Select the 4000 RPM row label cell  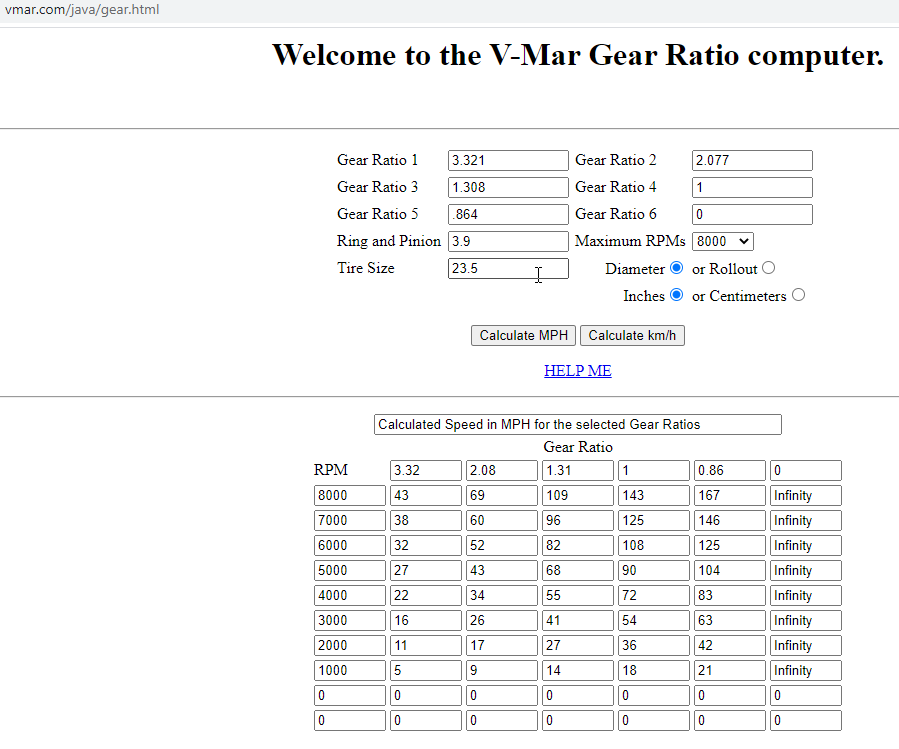pos(350,595)
